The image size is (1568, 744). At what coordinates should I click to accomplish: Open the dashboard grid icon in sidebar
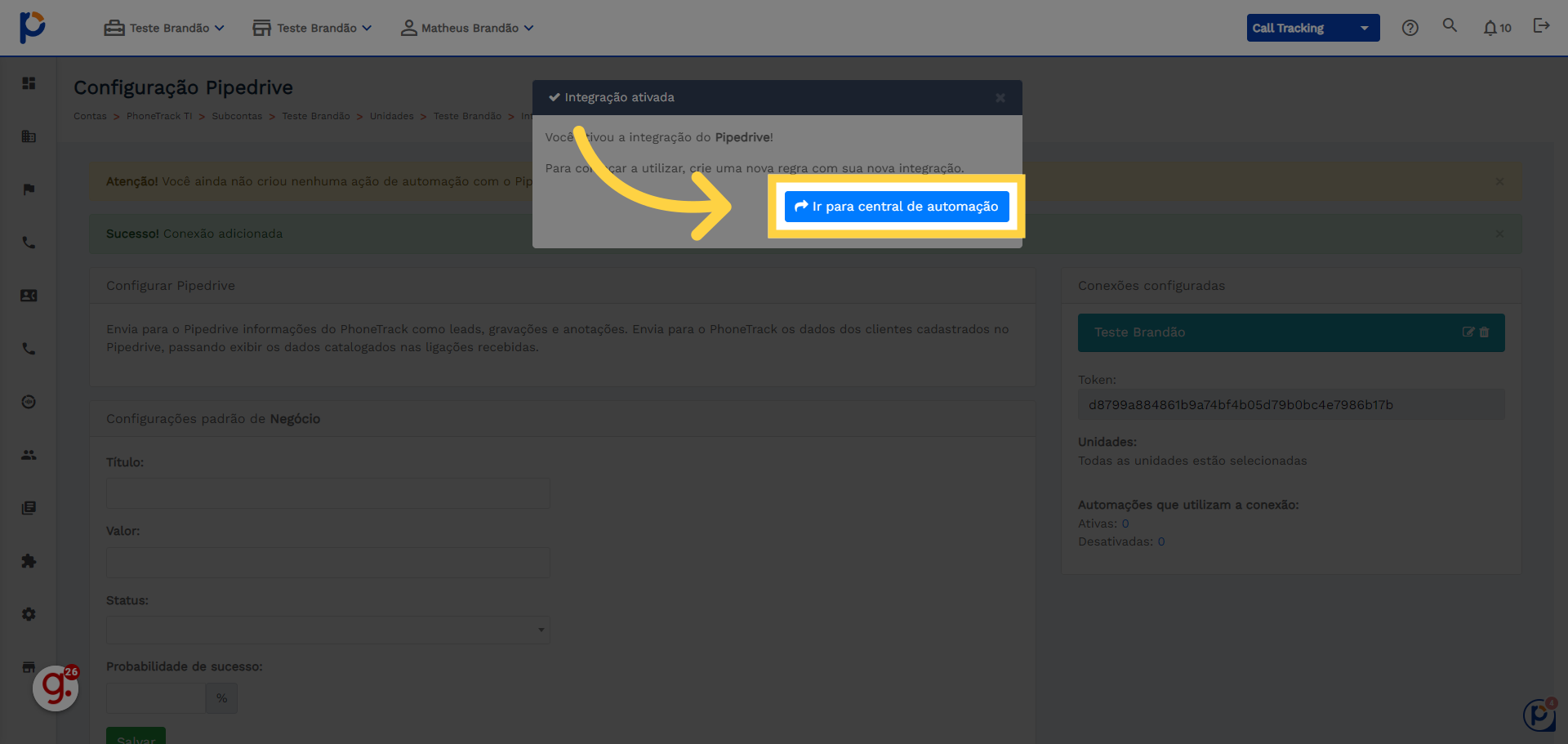coord(29,83)
